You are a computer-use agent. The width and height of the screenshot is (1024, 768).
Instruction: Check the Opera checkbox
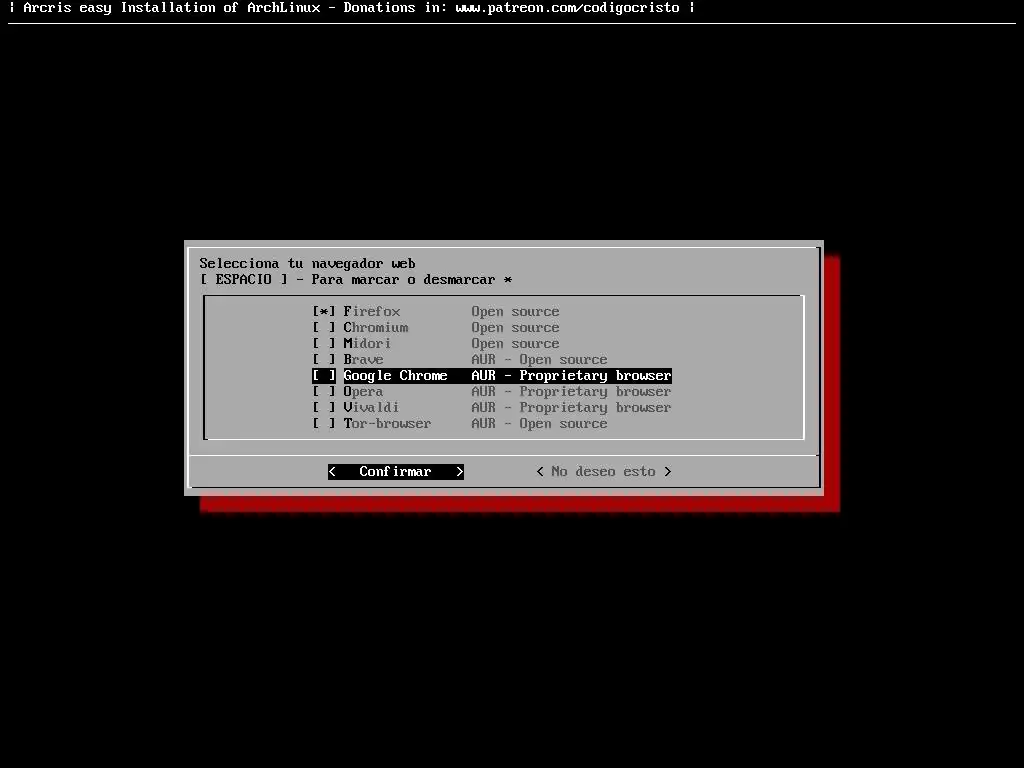click(x=324, y=392)
